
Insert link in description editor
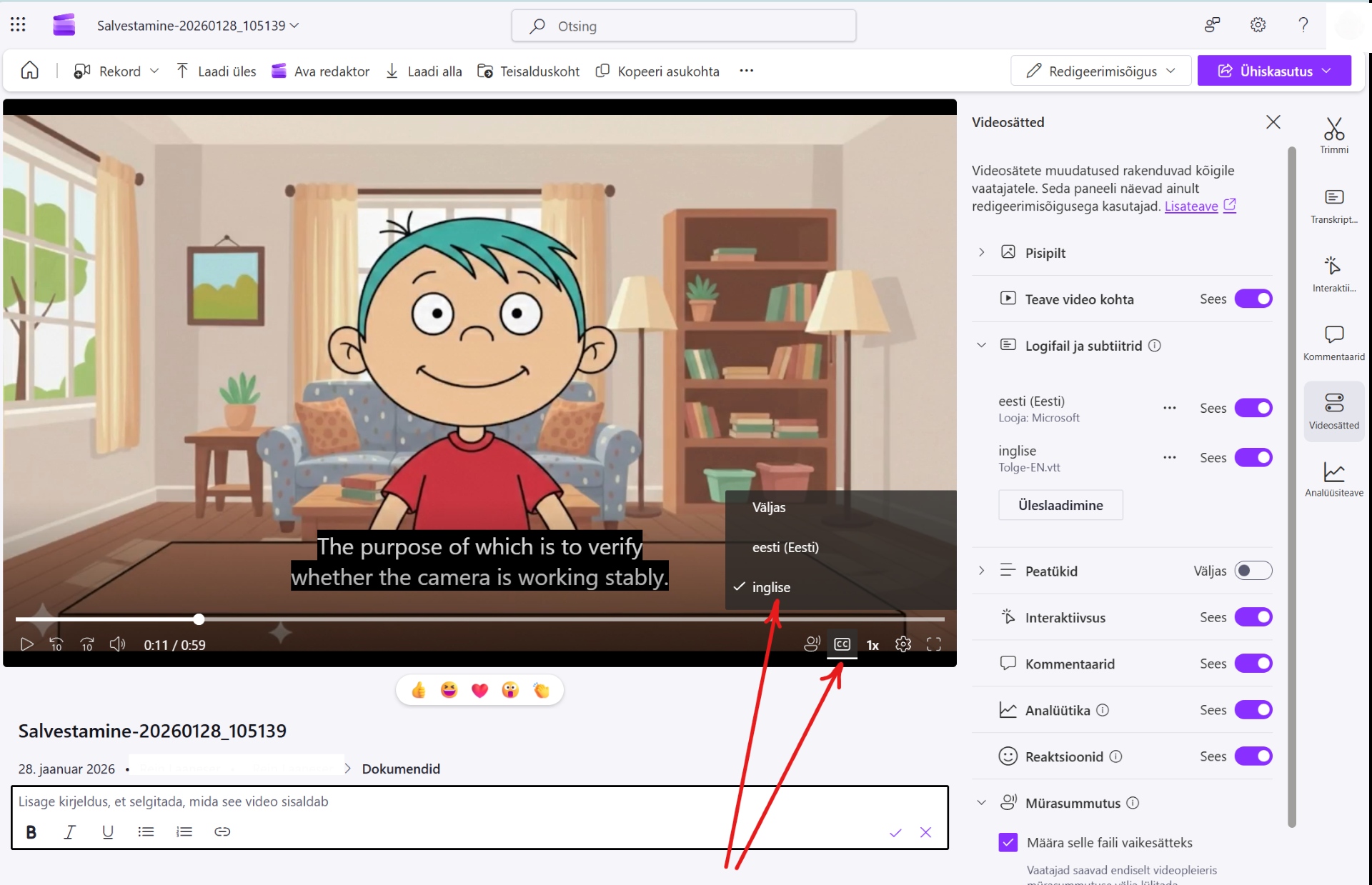click(x=222, y=831)
